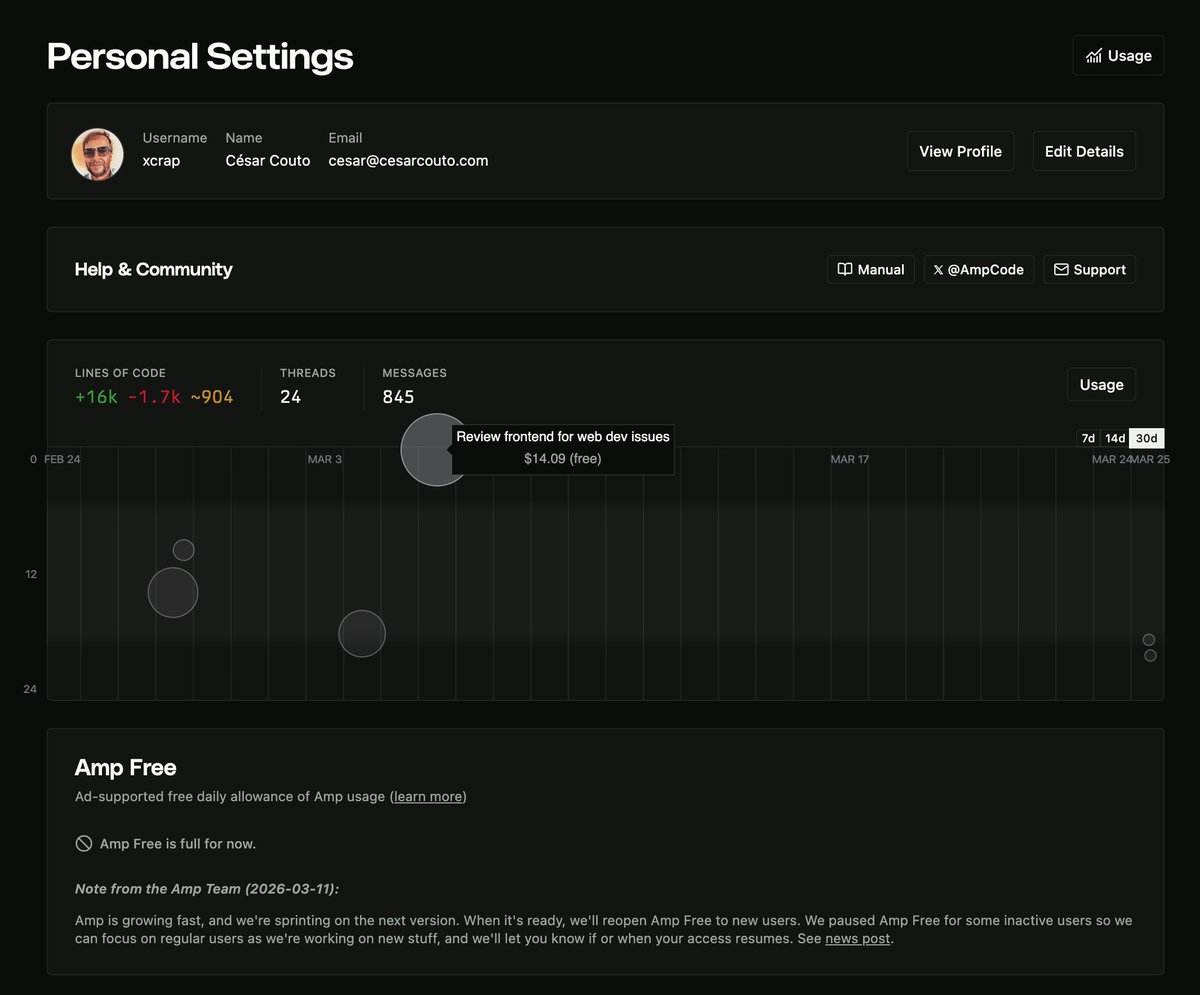Click the tooltip text 'Review frontend for web dev issues'
This screenshot has height=995, width=1200.
click(563, 437)
